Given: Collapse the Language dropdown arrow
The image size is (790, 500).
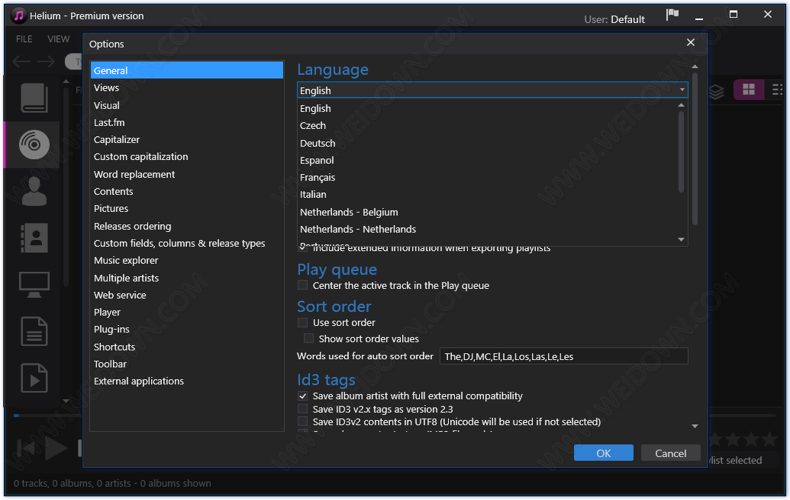Looking at the screenshot, I should [682, 90].
